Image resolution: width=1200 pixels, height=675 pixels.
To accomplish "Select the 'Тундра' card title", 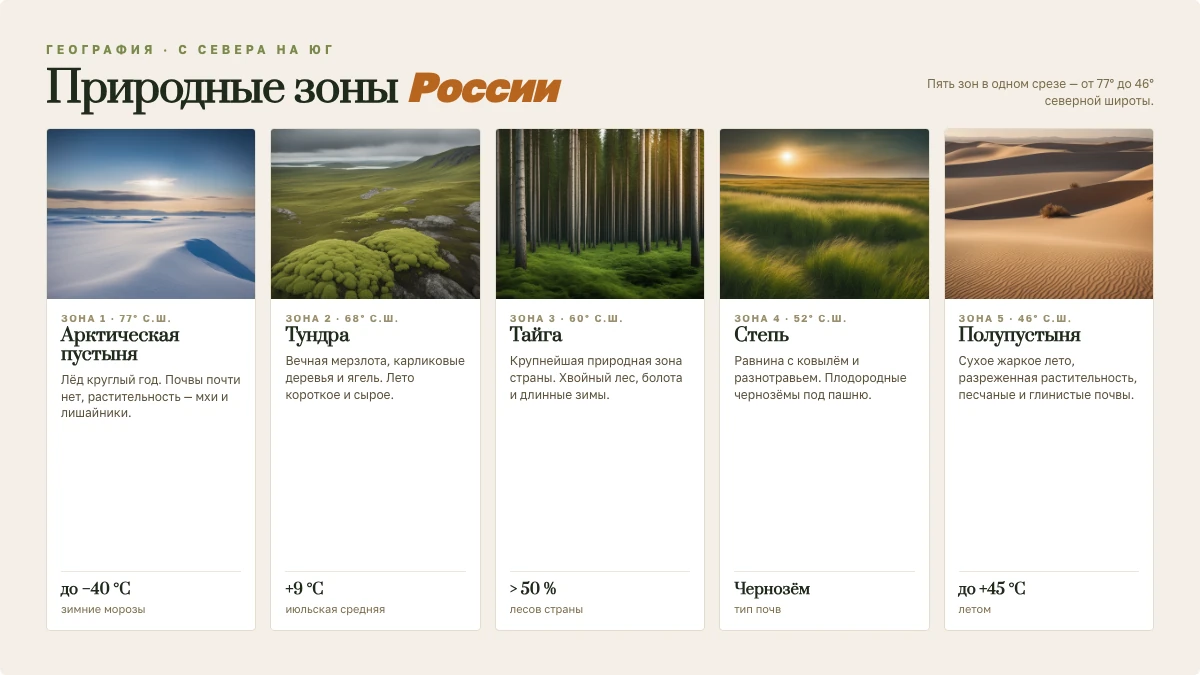I will coord(317,335).
